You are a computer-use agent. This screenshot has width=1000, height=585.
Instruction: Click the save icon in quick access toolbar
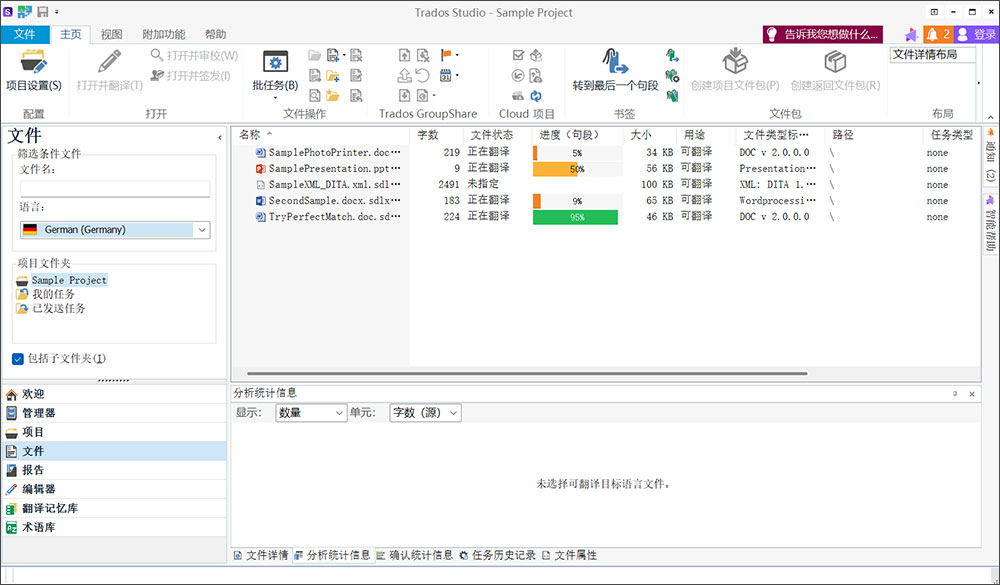point(43,11)
